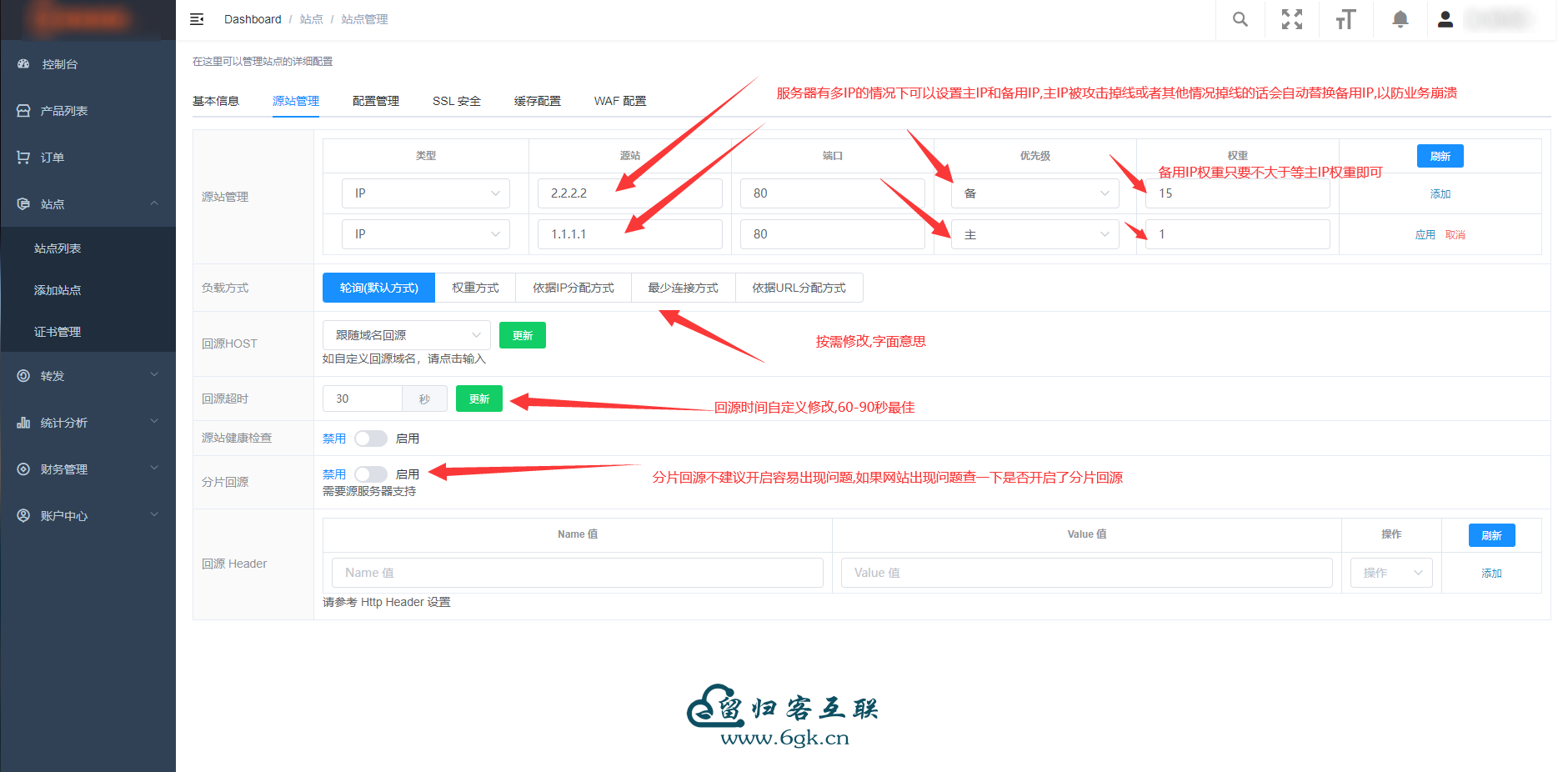The image size is (1568, 772).
Task: Click 站点 breadcrumb link
Action: (x=311, y=19)
